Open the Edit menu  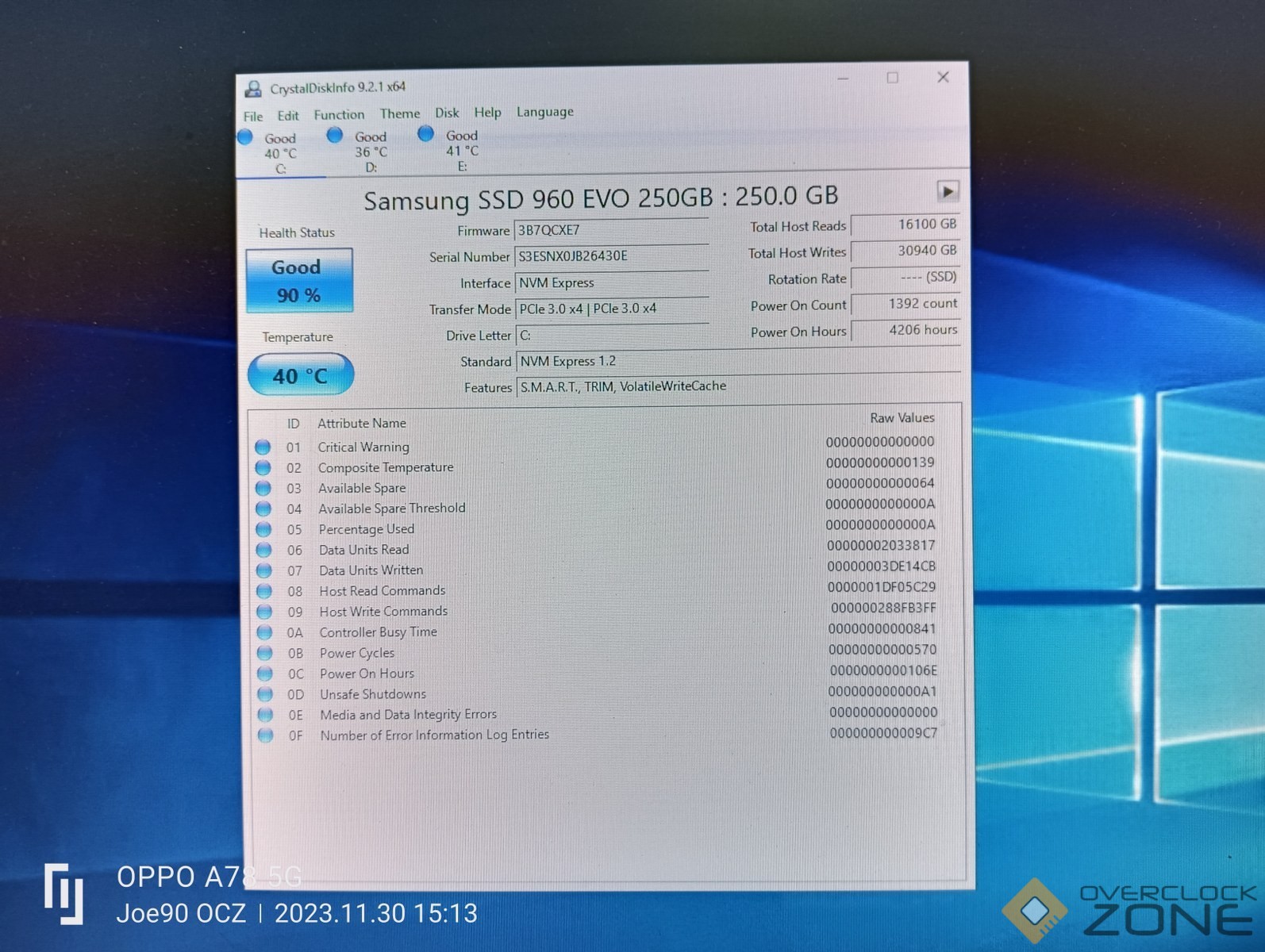pyautogui.click(x=288, y=115)
